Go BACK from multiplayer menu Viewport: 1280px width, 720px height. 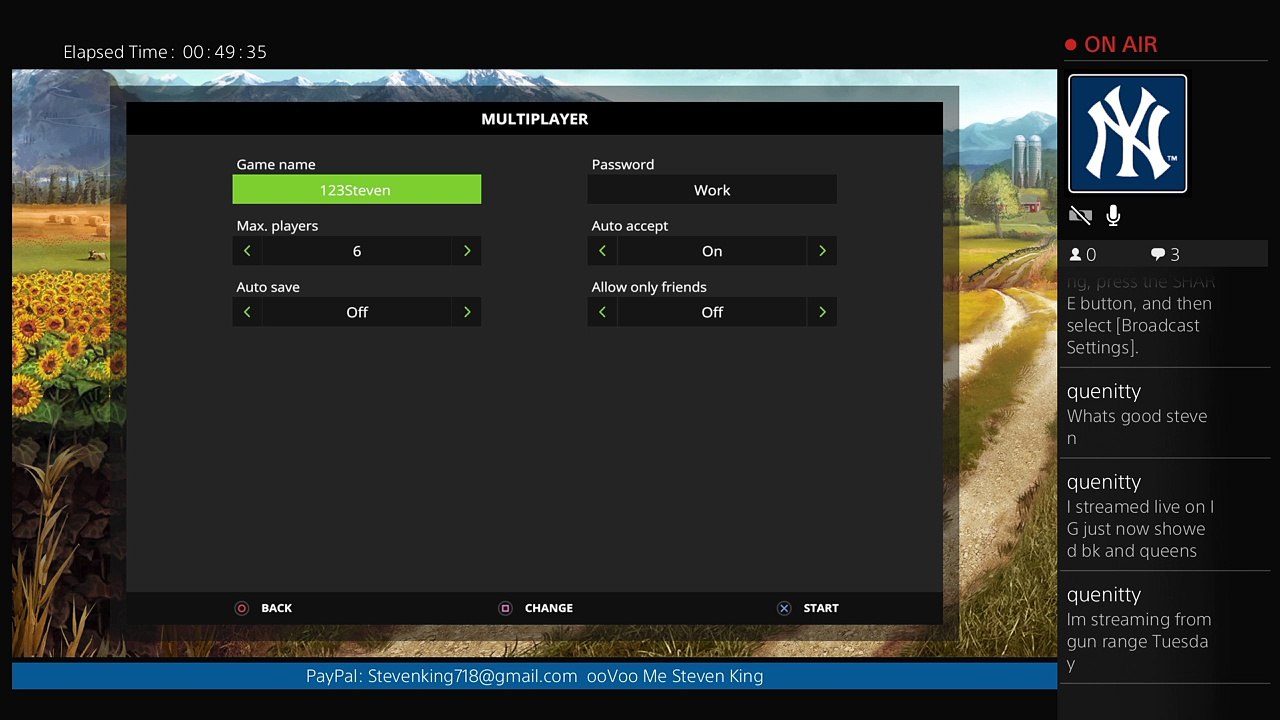pyautogui.click(x=276, y=608)
